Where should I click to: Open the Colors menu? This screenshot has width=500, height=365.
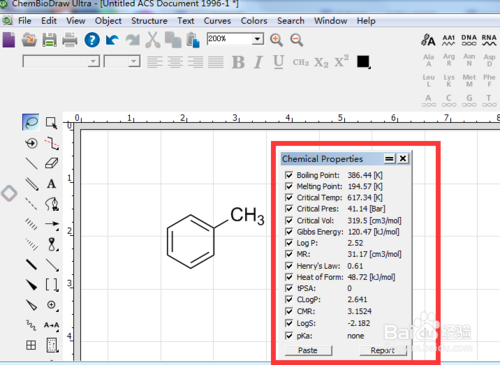coord(254,21)
